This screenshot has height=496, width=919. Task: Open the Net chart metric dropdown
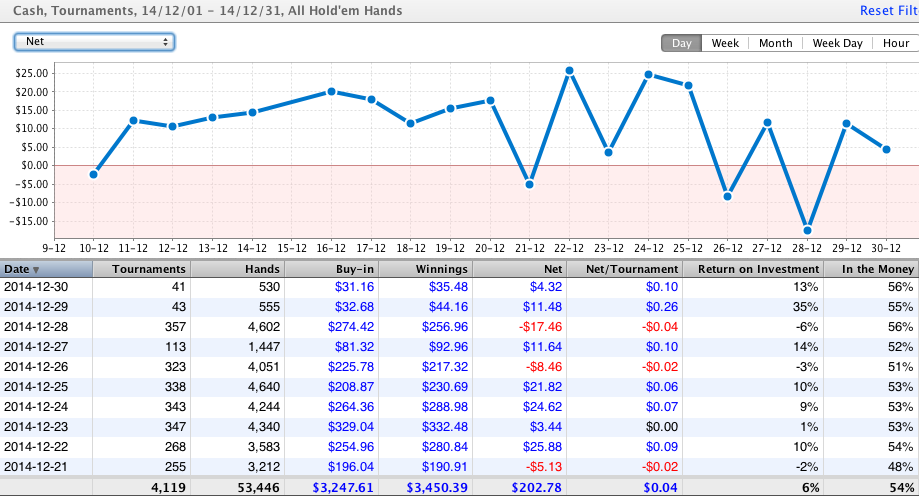[94, 42]
